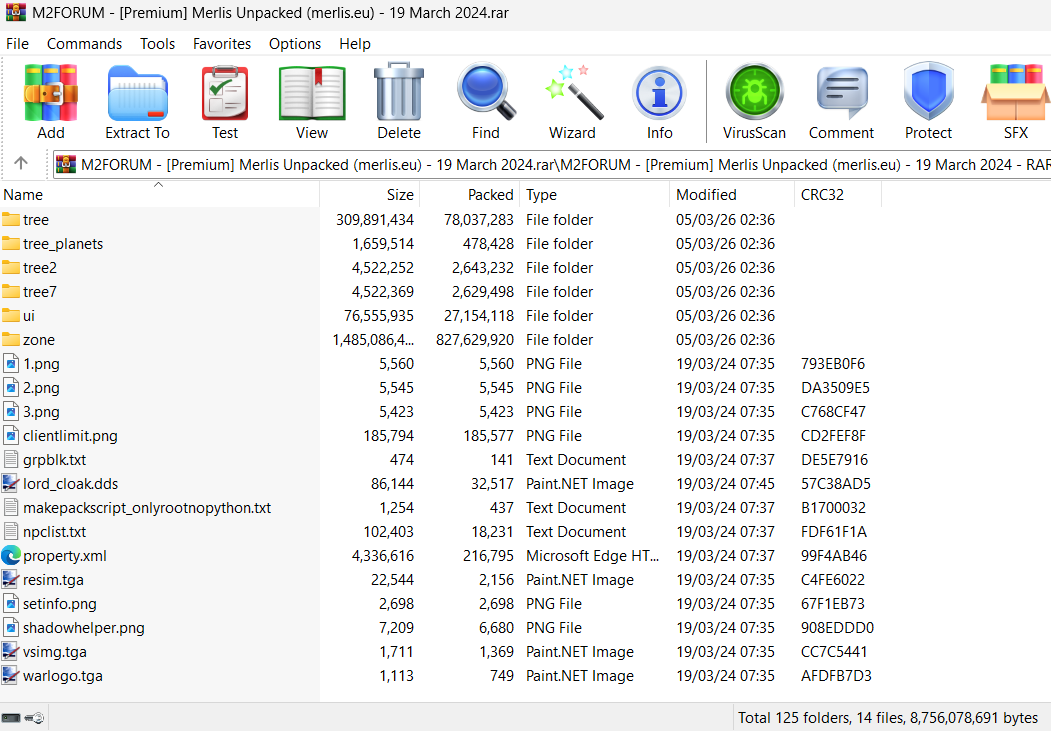Open the Favorites menu
Viewport: 1051px width, 731px height.
pyautogui.click(x=221, y=44)
